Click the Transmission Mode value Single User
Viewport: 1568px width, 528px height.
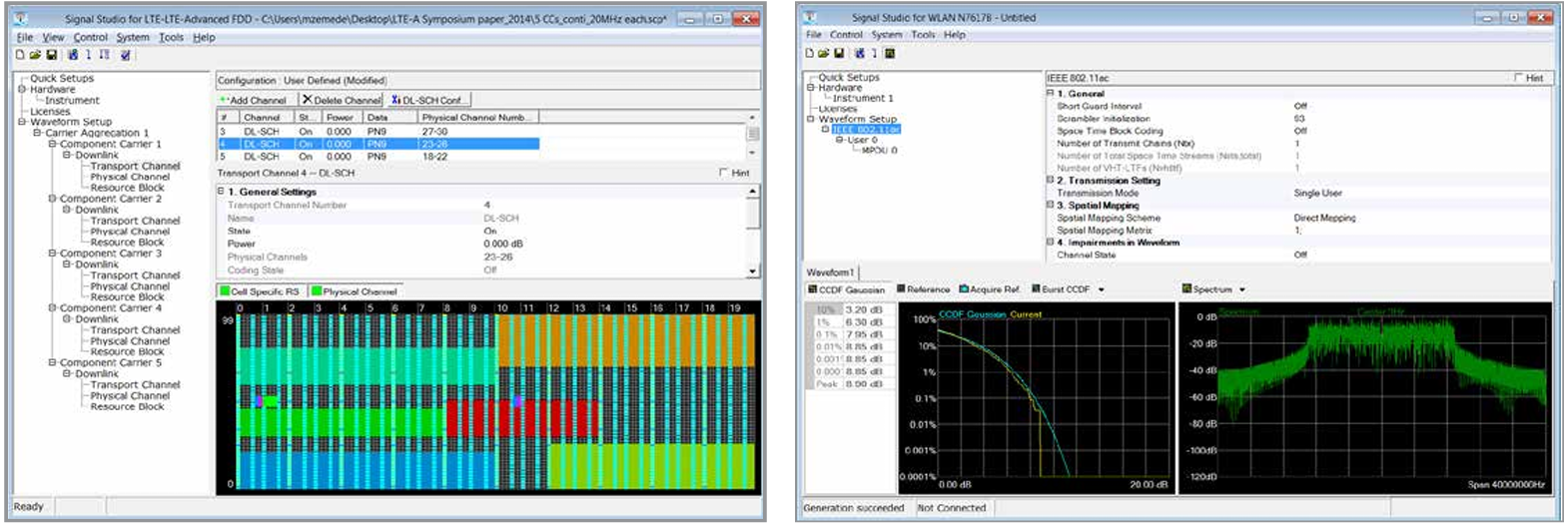pyautogui.click(x=1317, y=193)
